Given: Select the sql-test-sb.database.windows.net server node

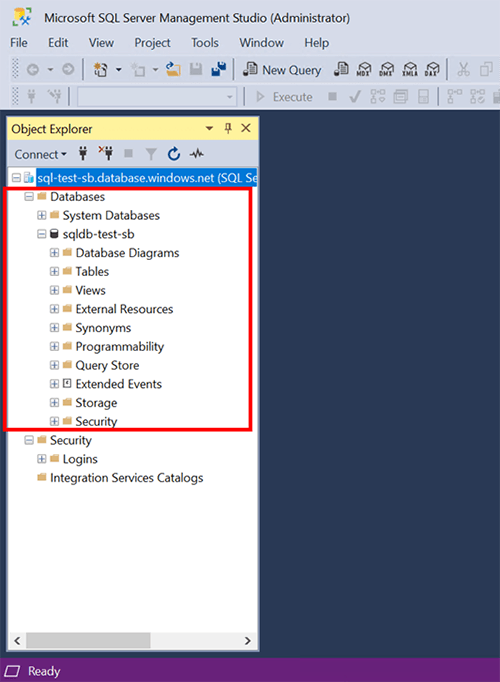Looking at the screenshot, I should 147,178.
